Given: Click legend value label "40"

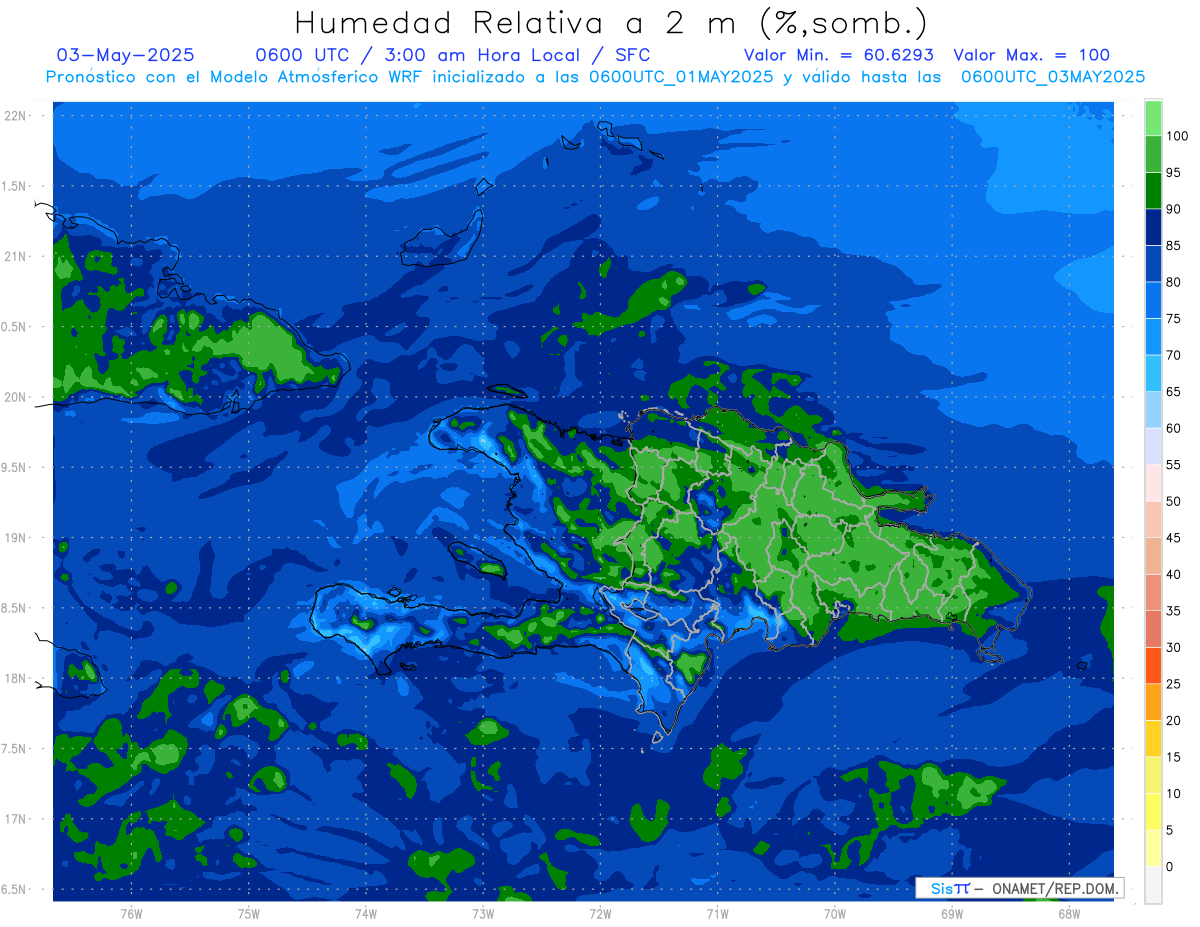Looking at the screenshot, I should 1173,574.
